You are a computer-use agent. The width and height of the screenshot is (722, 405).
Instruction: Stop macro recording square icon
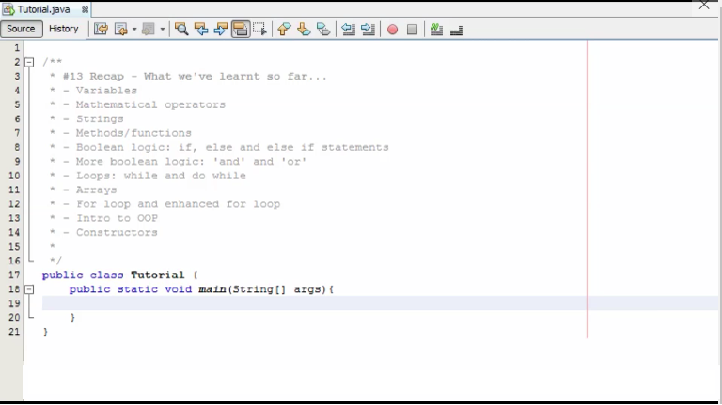412,29
